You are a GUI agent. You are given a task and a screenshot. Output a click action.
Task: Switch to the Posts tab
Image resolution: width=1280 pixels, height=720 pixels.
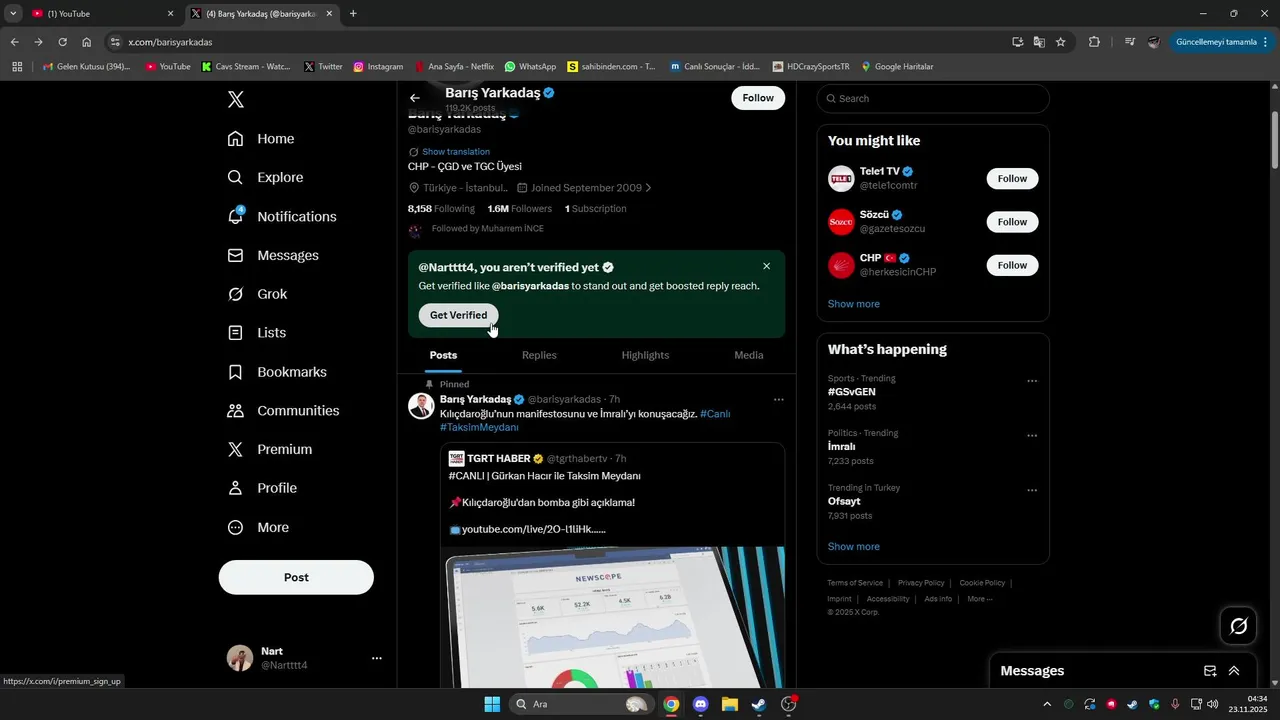pyautogui.click(x=443, y=355)
